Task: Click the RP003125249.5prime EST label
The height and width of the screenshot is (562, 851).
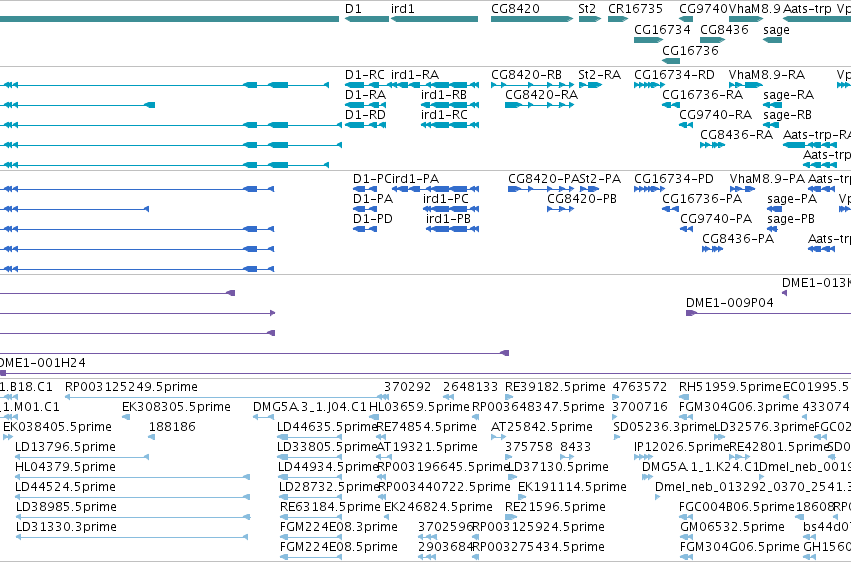Action: click(x=131, y=387)
